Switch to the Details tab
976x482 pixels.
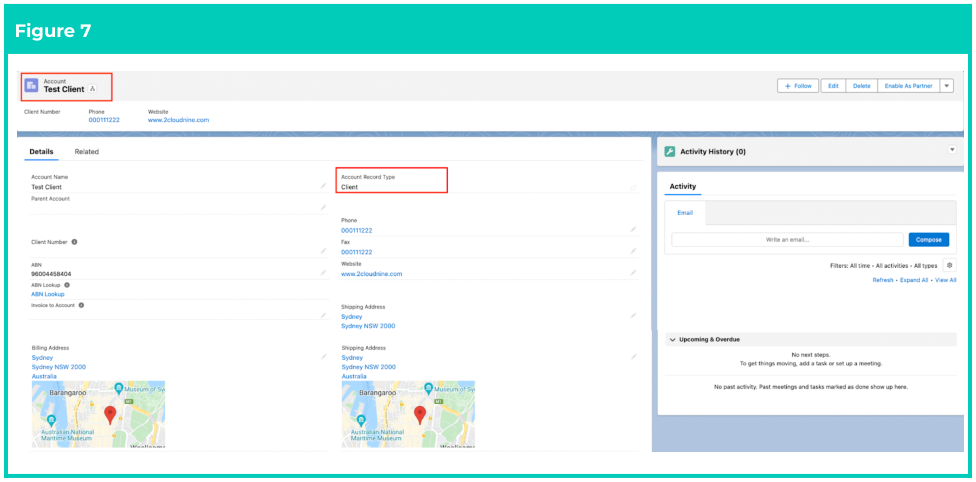click(42, 151)
